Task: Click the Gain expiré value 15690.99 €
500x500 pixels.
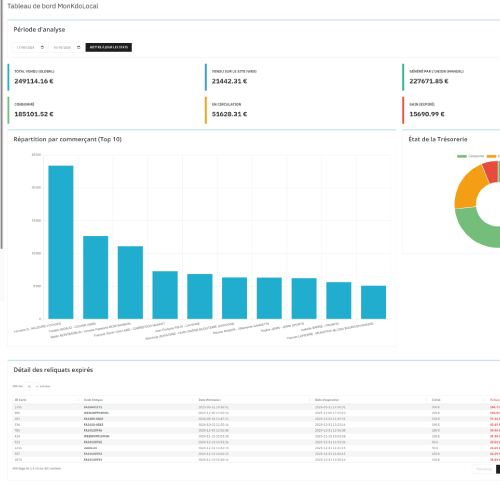Action: click(x=427, y=114)
